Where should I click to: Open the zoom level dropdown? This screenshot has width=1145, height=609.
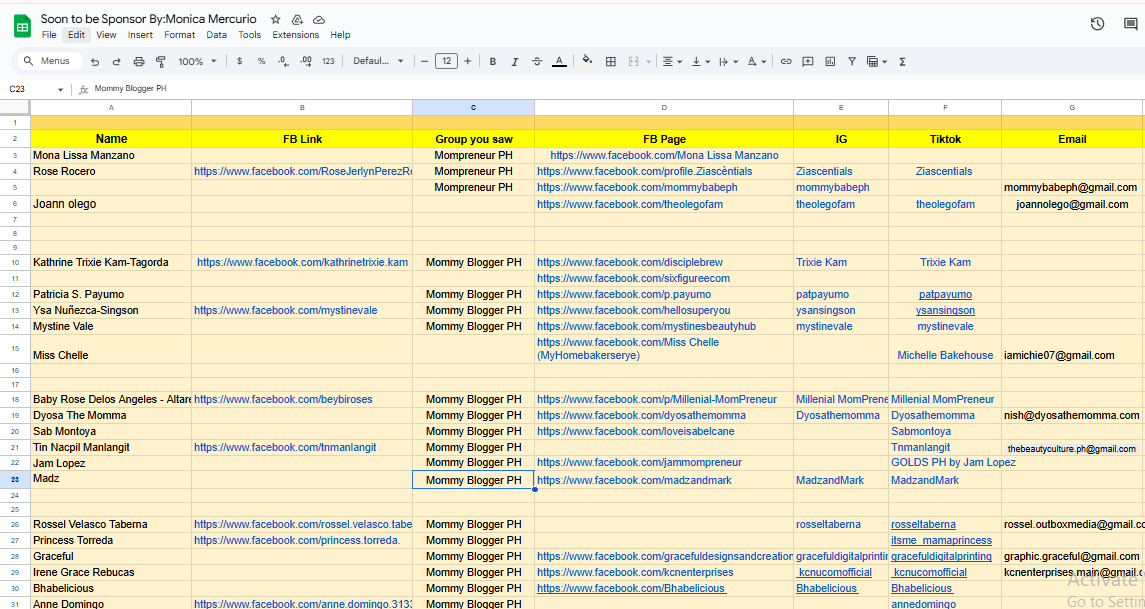[197, 61]
